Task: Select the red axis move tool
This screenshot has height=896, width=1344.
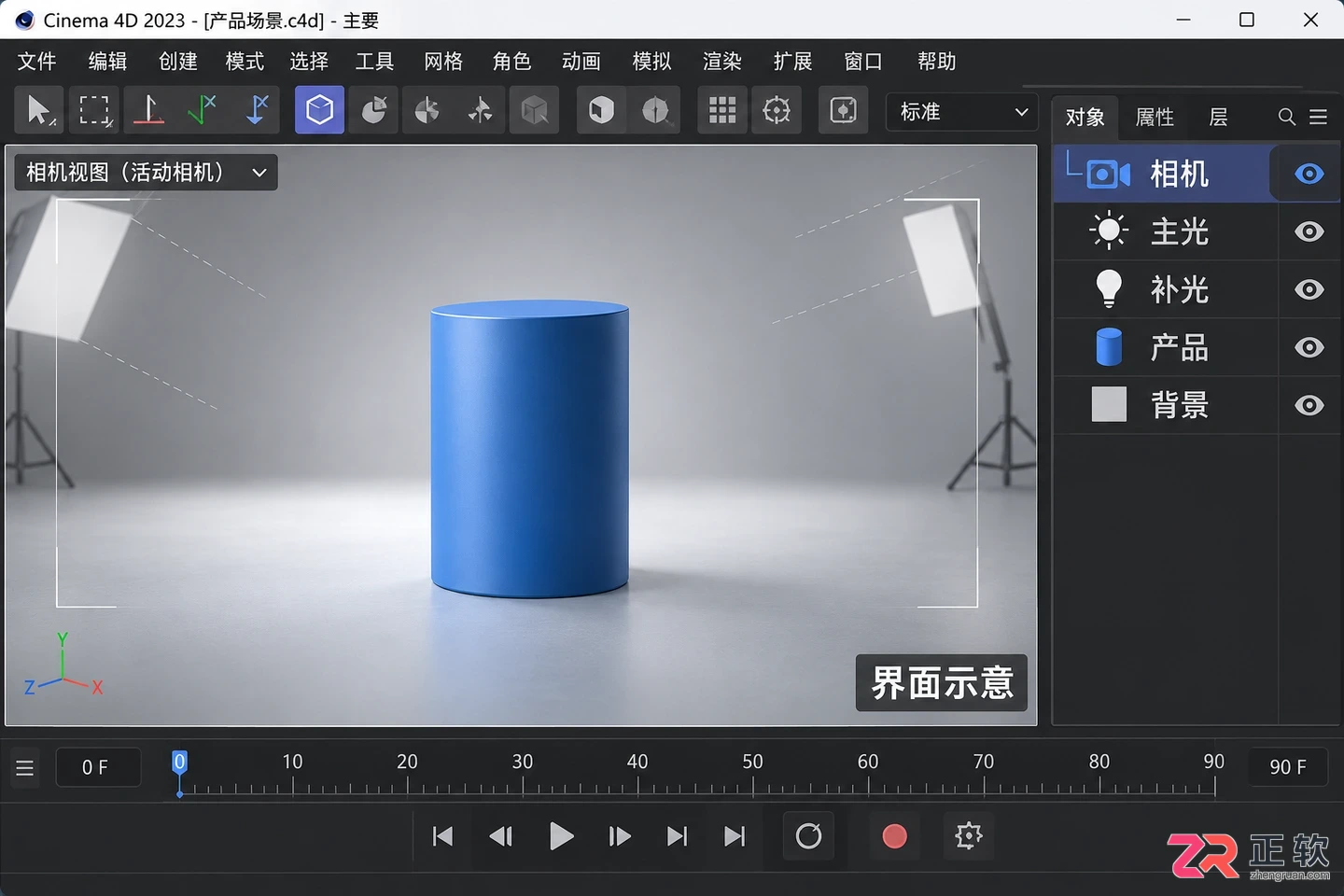Action: [148, 110]
